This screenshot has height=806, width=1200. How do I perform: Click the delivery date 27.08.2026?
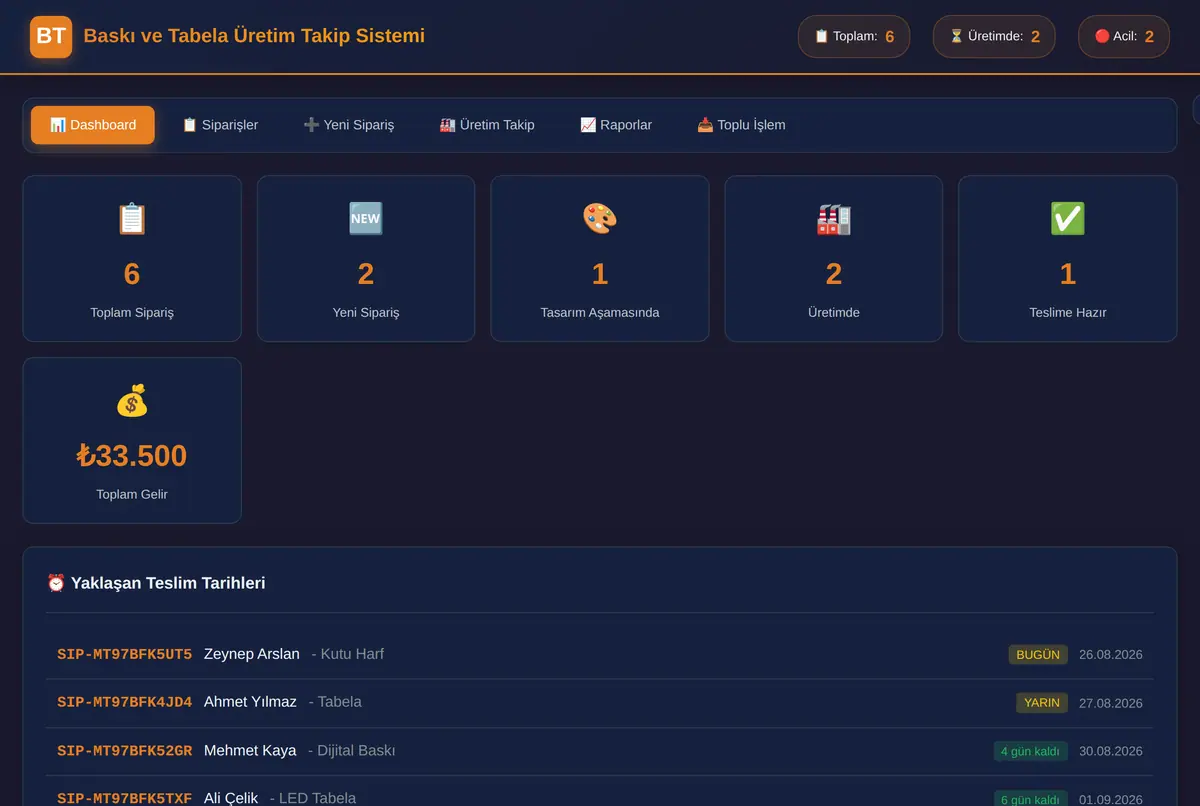(x=1111, y=703)
